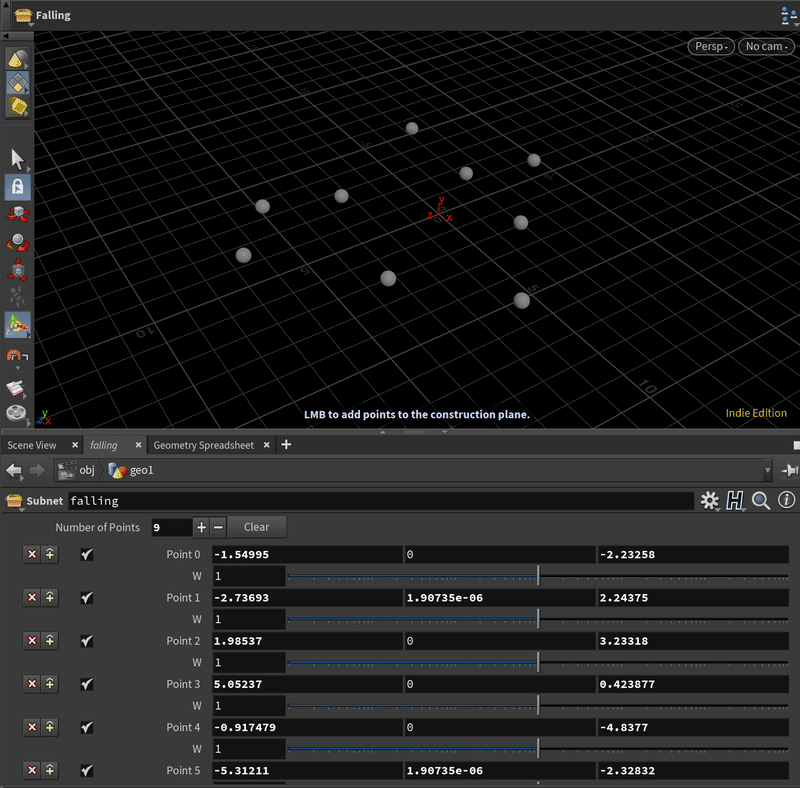Toggle the Point 3 enable checkbox
The width and height of the screenshot is (800, 788).
(x=87, y=684)
